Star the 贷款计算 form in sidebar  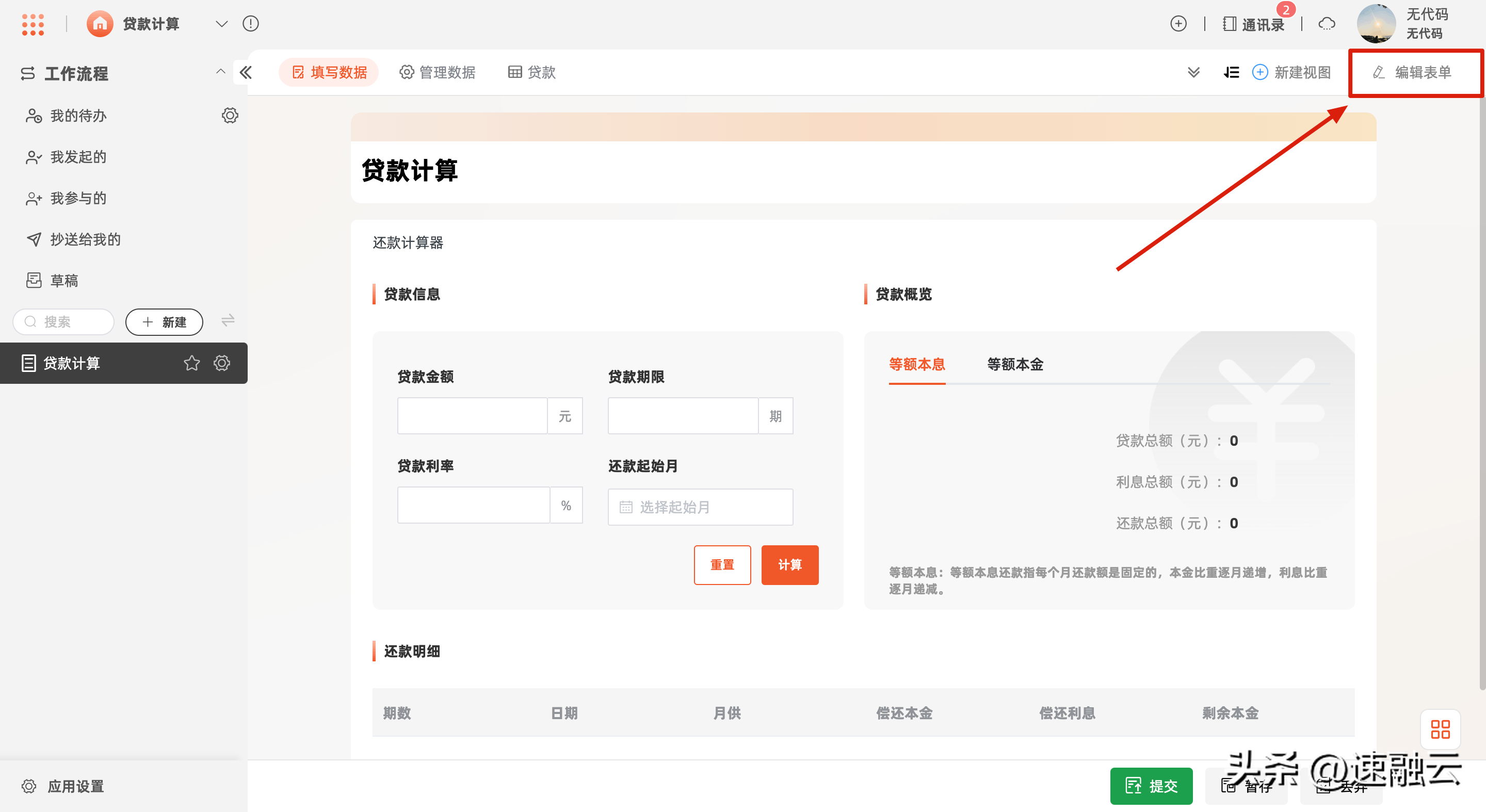tap(191, 363)
